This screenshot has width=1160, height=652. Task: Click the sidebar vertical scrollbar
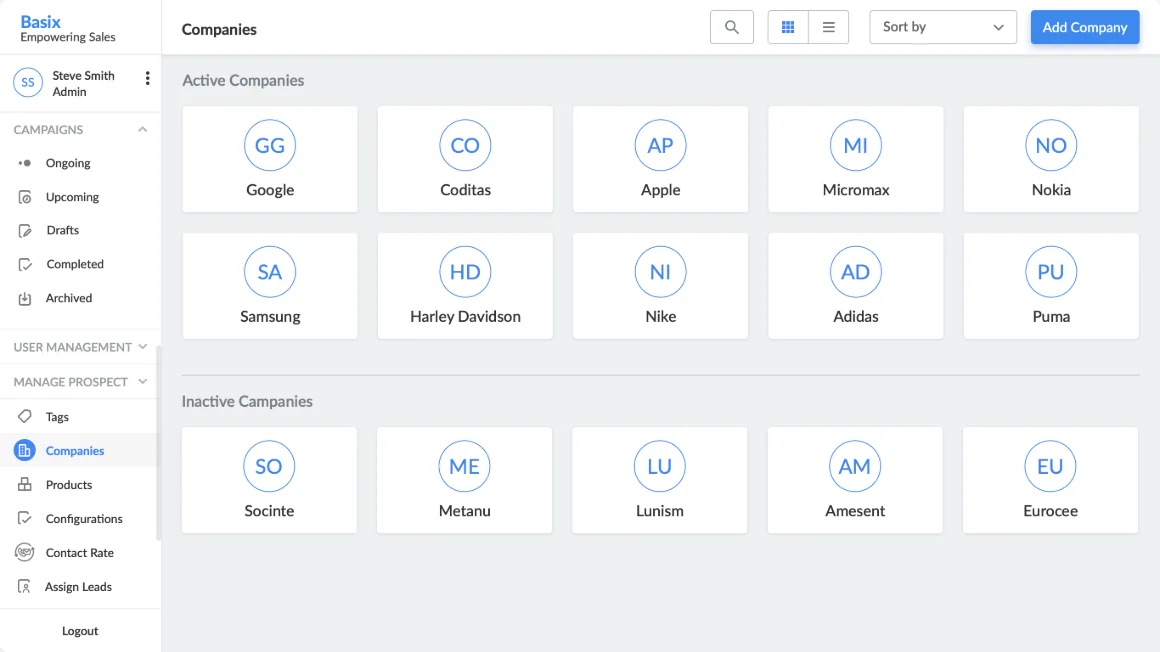(158, 443)
